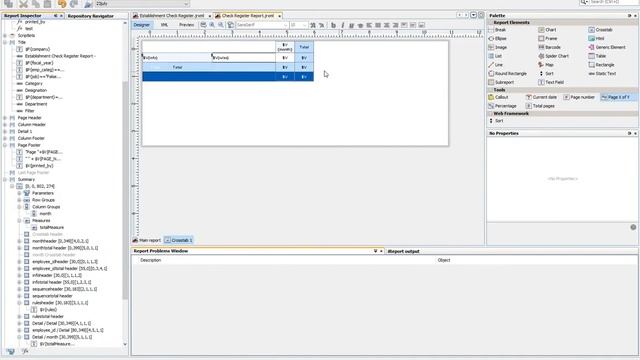Viewport: 640px width, 360px height.
Task: Select the Rectangle palette element
Action: 601,65
